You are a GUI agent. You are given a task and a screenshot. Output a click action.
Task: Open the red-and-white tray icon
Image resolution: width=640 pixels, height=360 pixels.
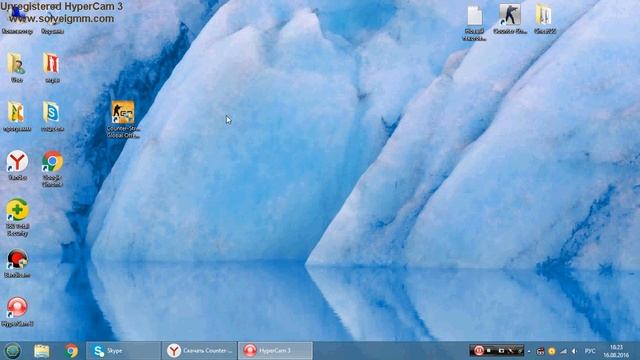[540, 351]
